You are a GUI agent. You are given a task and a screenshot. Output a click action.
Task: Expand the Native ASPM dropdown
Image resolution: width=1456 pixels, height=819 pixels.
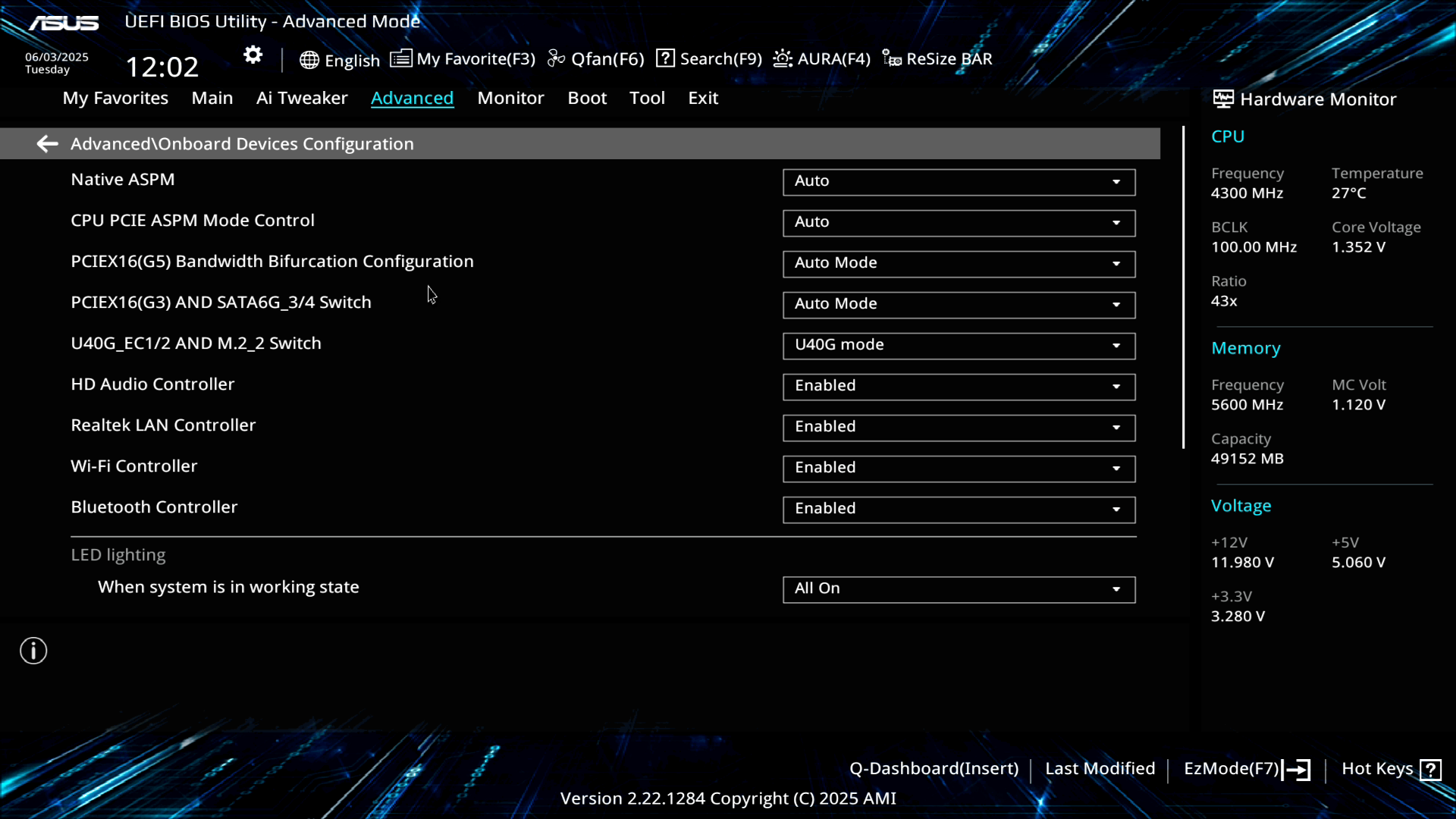[959, 182]
